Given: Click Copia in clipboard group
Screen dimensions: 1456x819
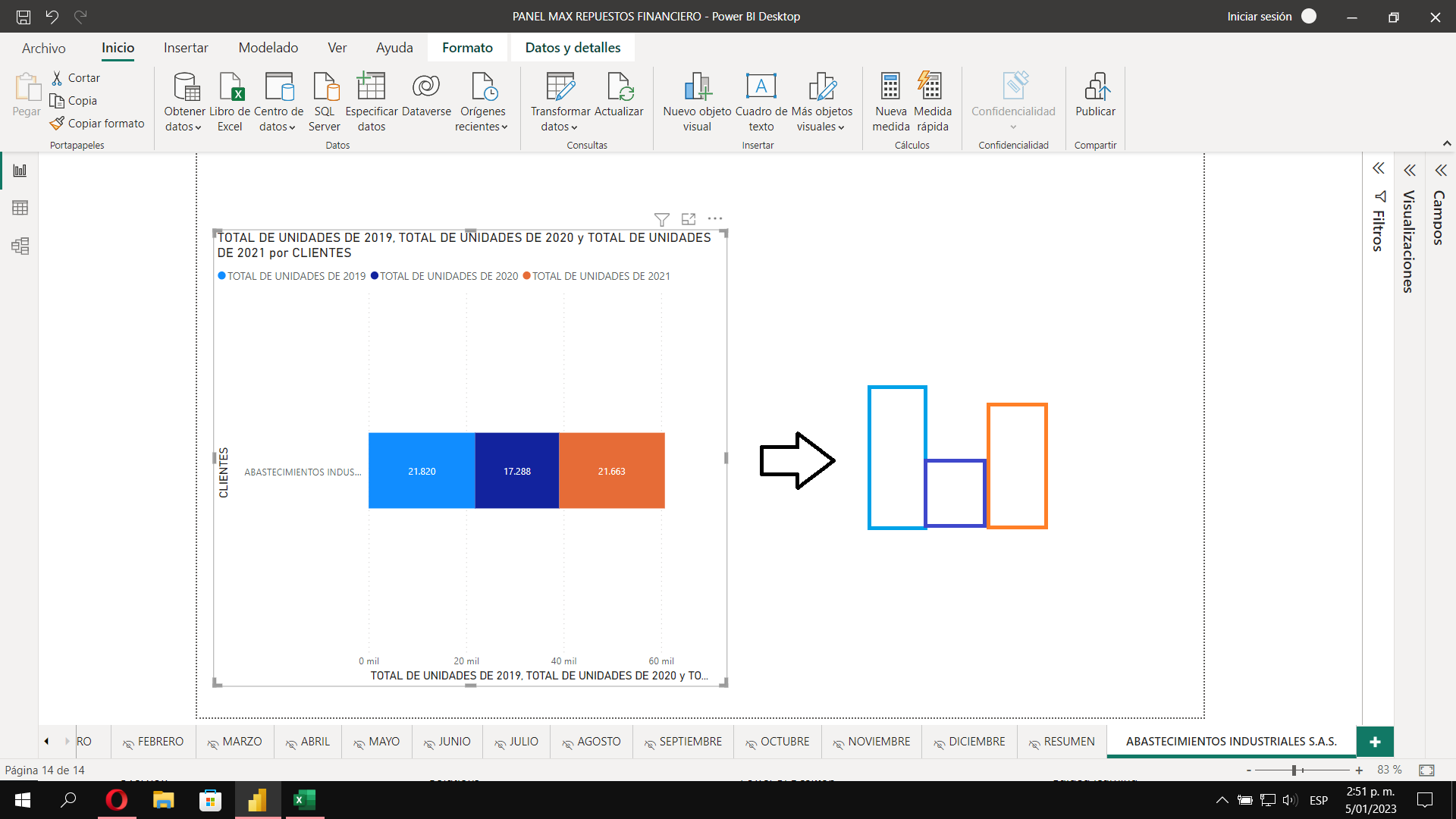Looking at the screenshot, I should pos(74,101).
